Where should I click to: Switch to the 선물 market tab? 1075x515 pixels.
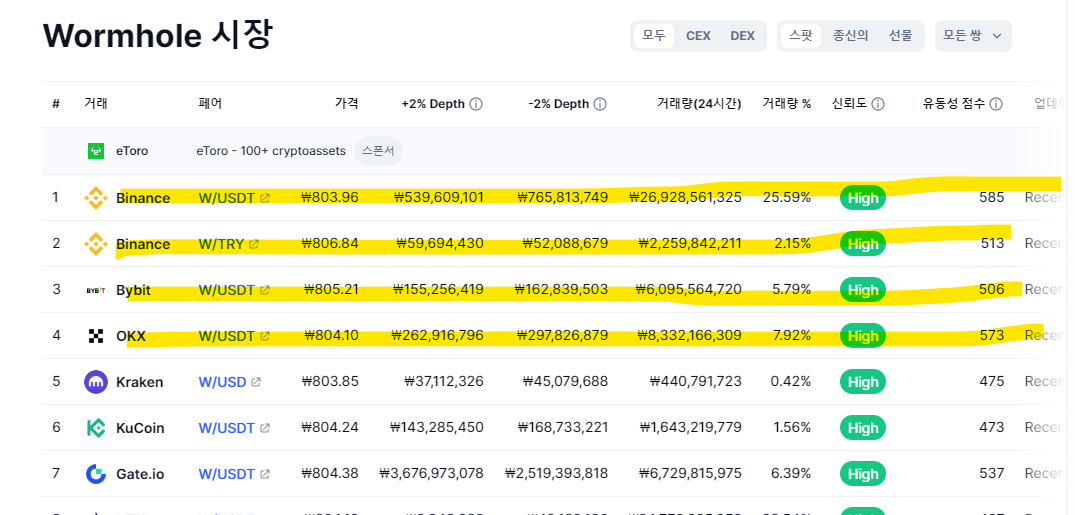click(900, 36)
